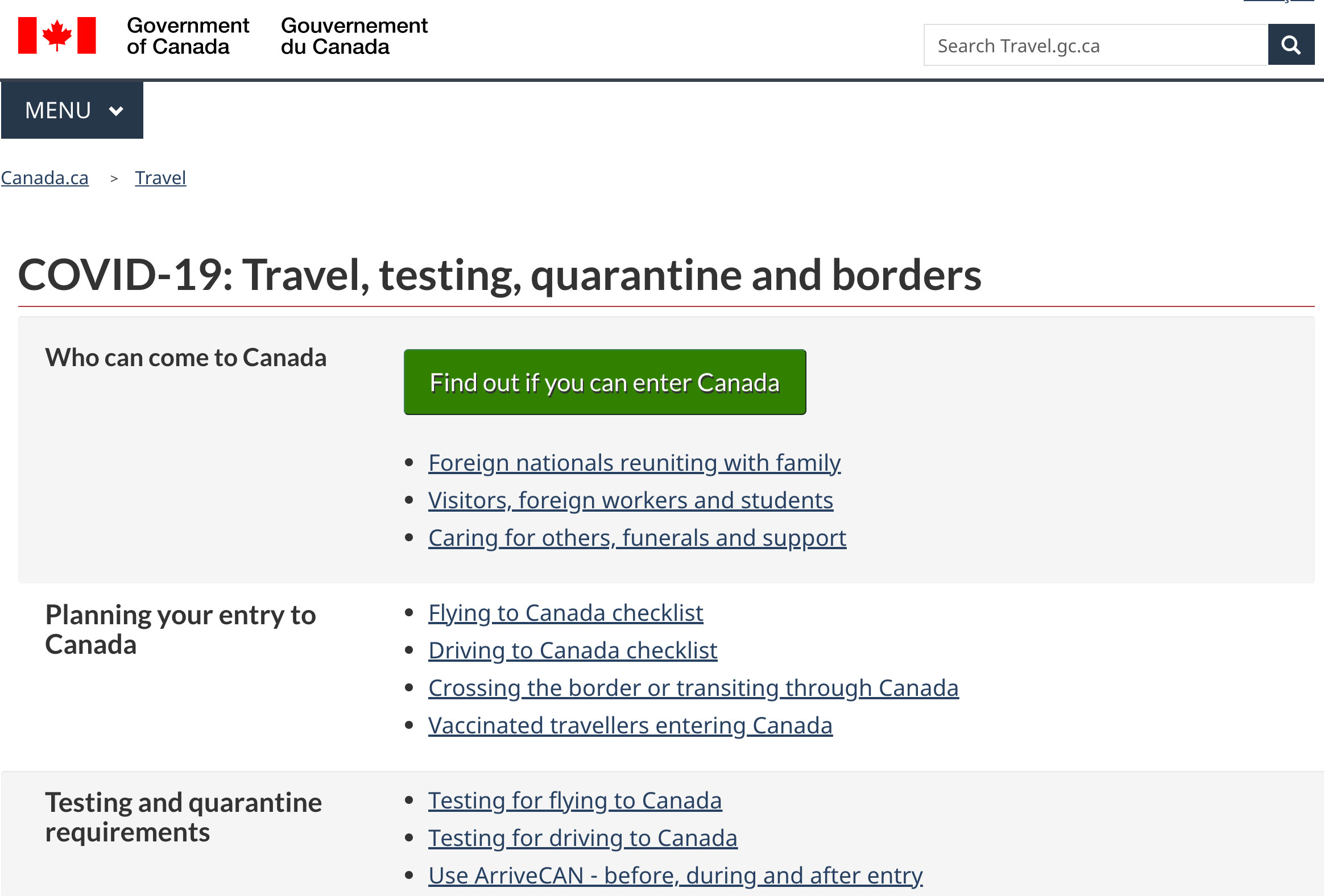Screen dimensions: 1324x896
Task: Click the Canada flag logo
Action: 57,35
